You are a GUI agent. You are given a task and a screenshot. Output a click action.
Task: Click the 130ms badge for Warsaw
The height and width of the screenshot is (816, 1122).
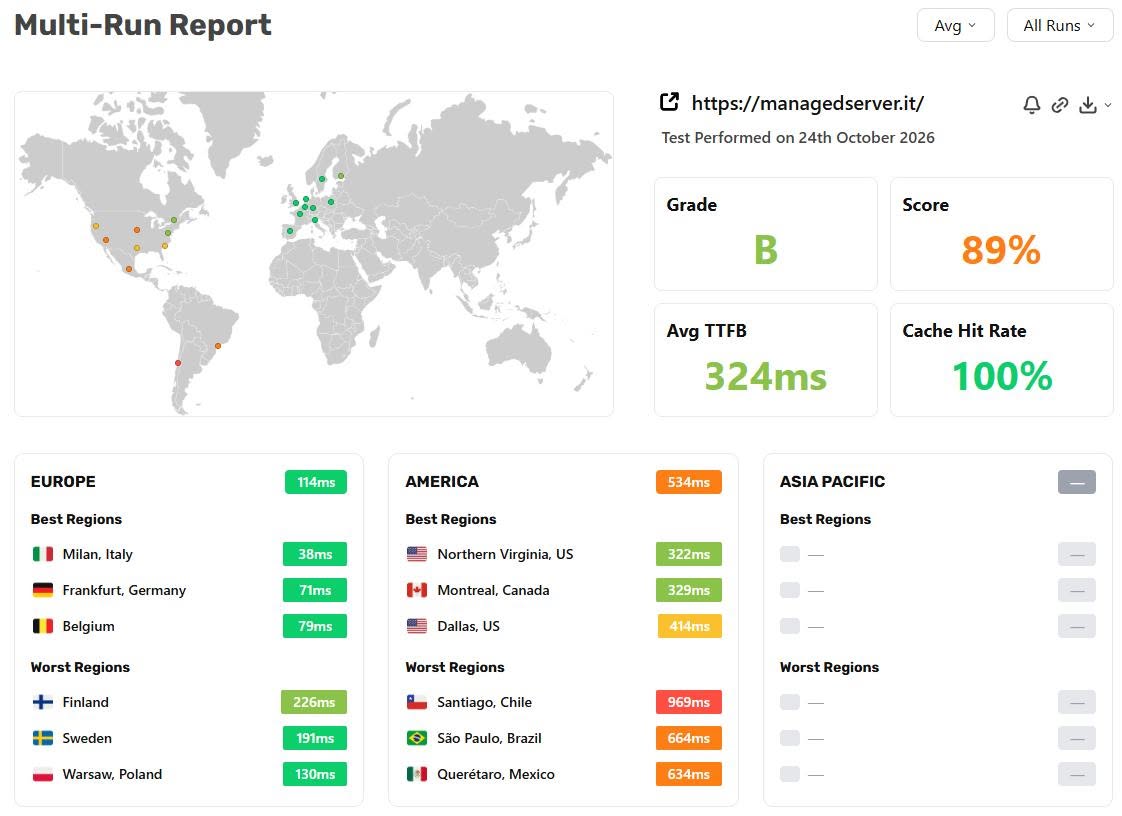coord(315,774)
